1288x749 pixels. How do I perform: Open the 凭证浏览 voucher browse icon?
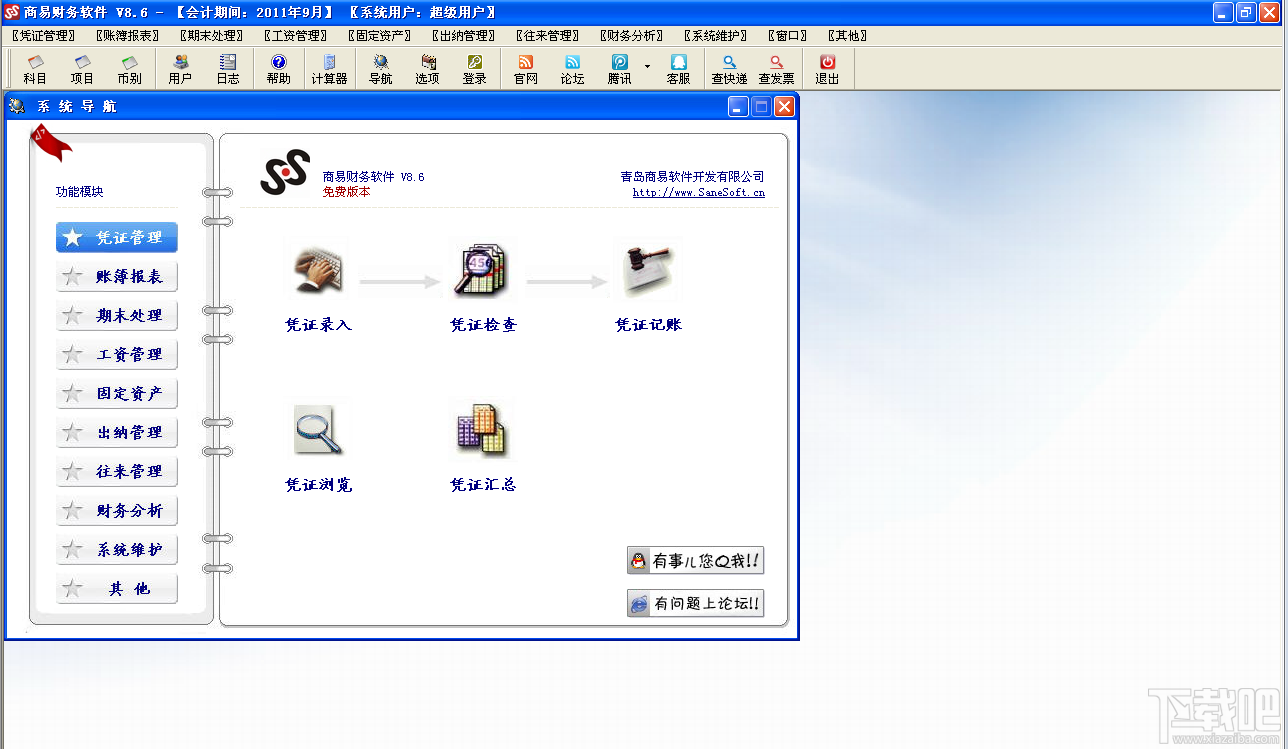(x=317, y=430)
